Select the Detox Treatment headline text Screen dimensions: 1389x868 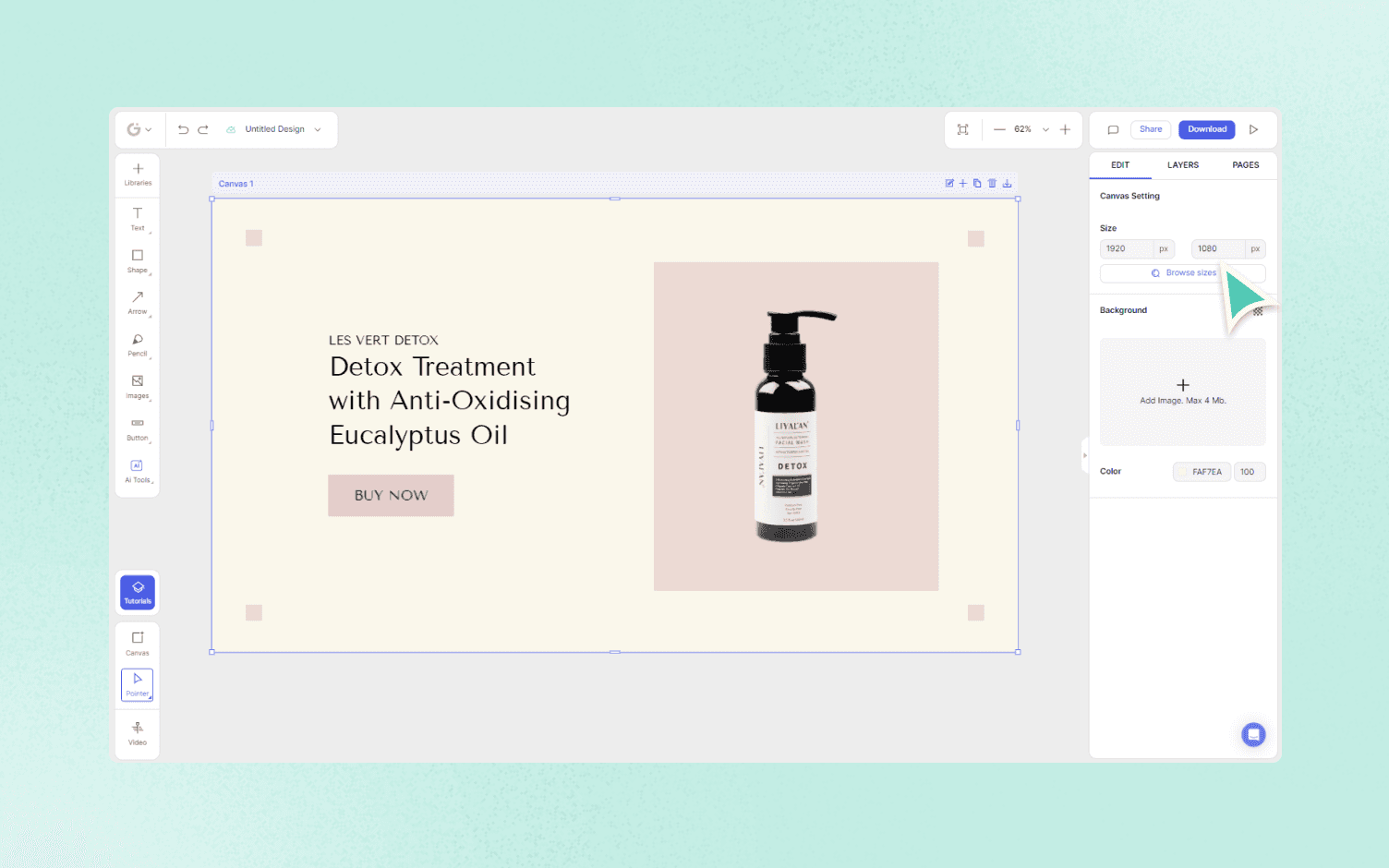tap(450, 401)
